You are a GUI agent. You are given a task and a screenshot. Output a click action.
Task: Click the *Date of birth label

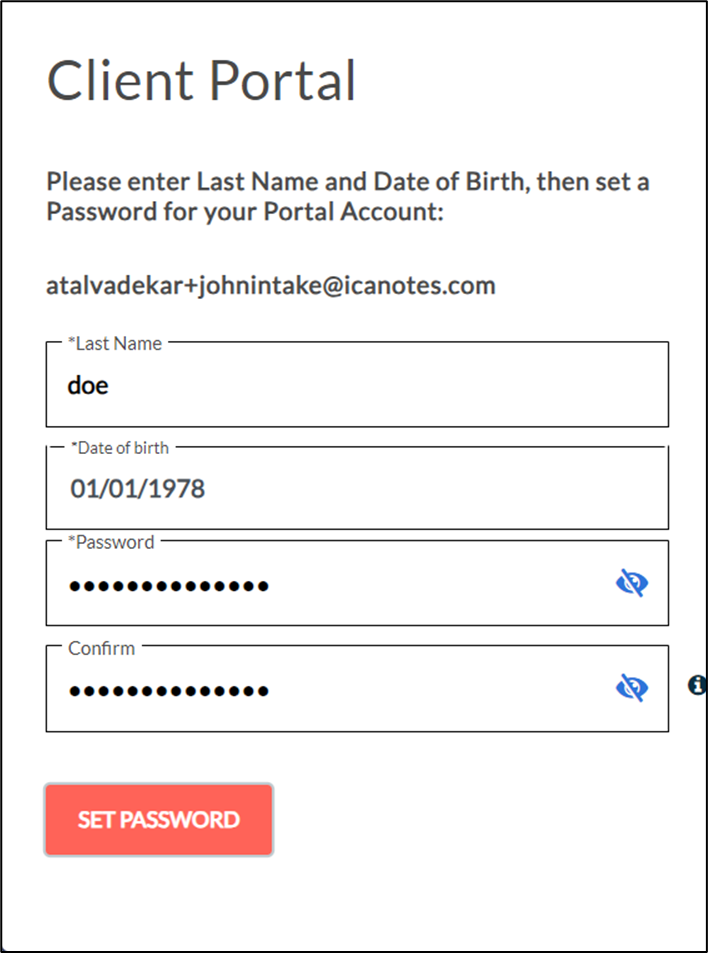pos(119,447)
